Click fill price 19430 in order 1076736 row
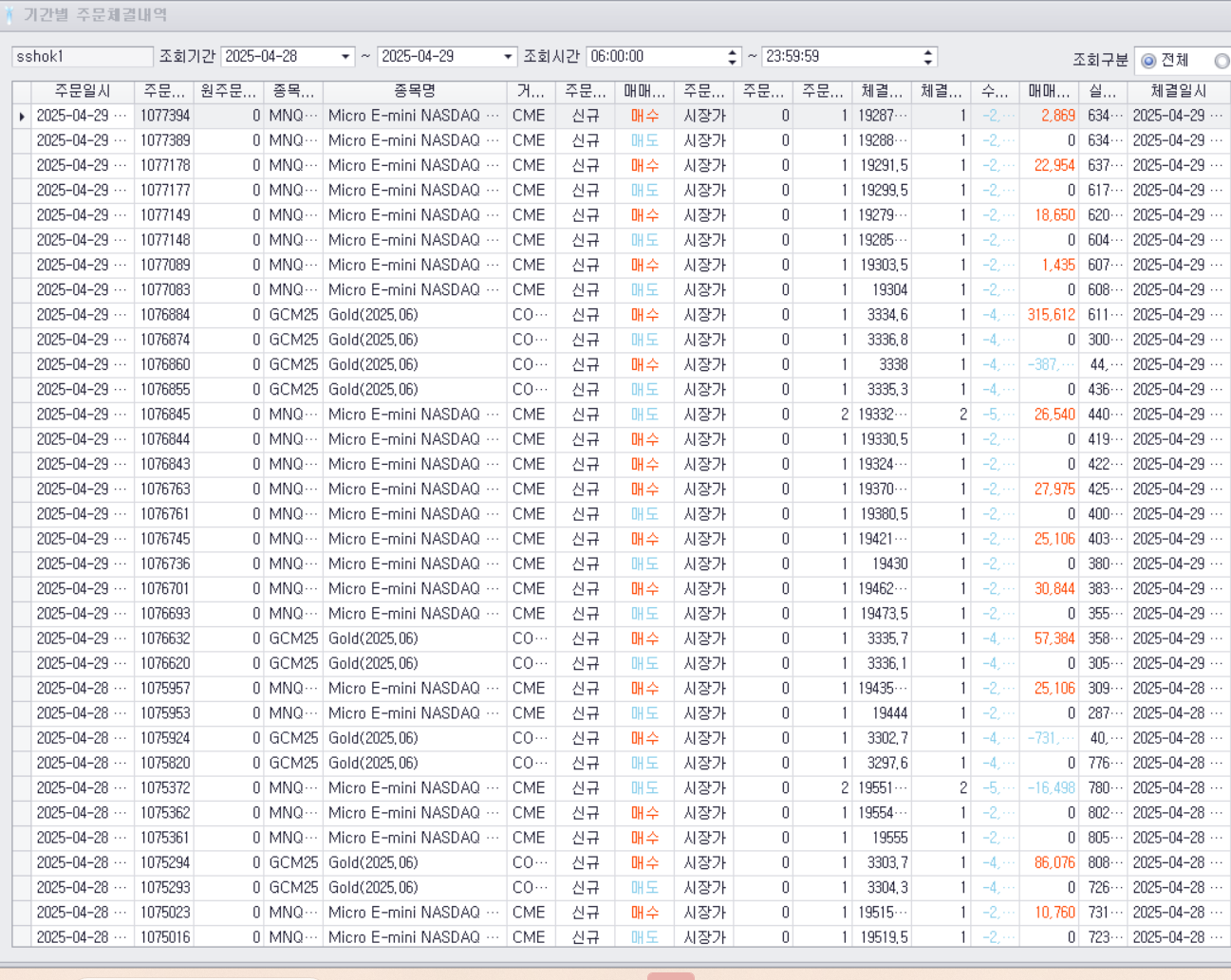Image resolution: width=1231 pixels, height=980 pixels. coord(890,564)
